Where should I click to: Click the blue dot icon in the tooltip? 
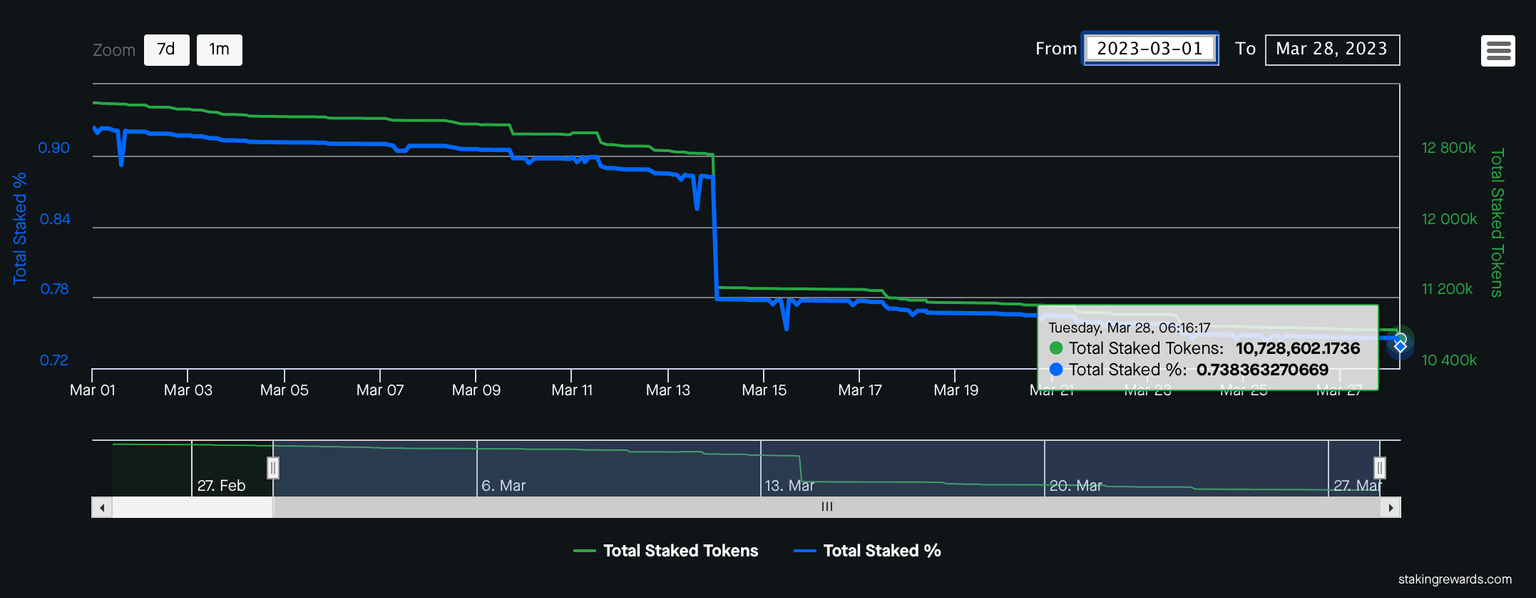[1055, 370]
